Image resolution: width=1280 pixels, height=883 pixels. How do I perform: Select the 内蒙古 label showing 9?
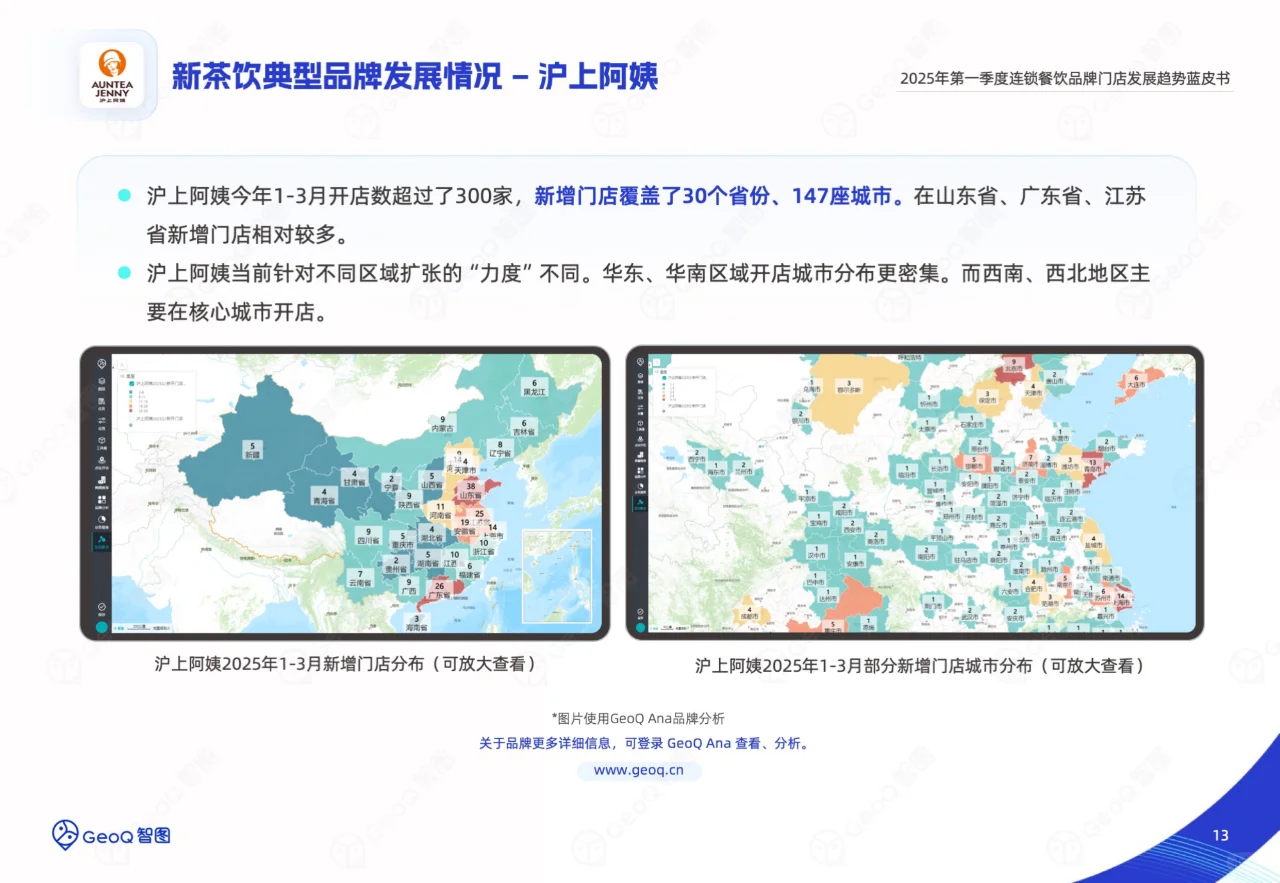pos(443,424)
